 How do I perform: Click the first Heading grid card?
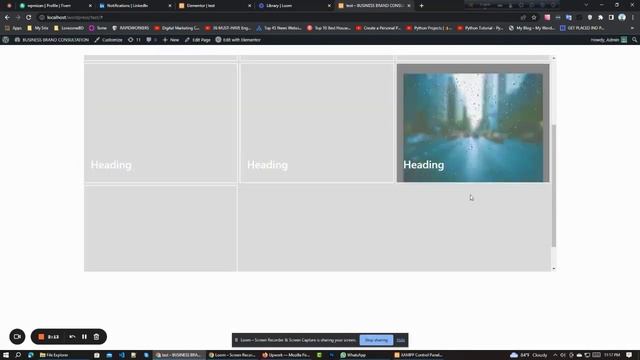[160, 123]
